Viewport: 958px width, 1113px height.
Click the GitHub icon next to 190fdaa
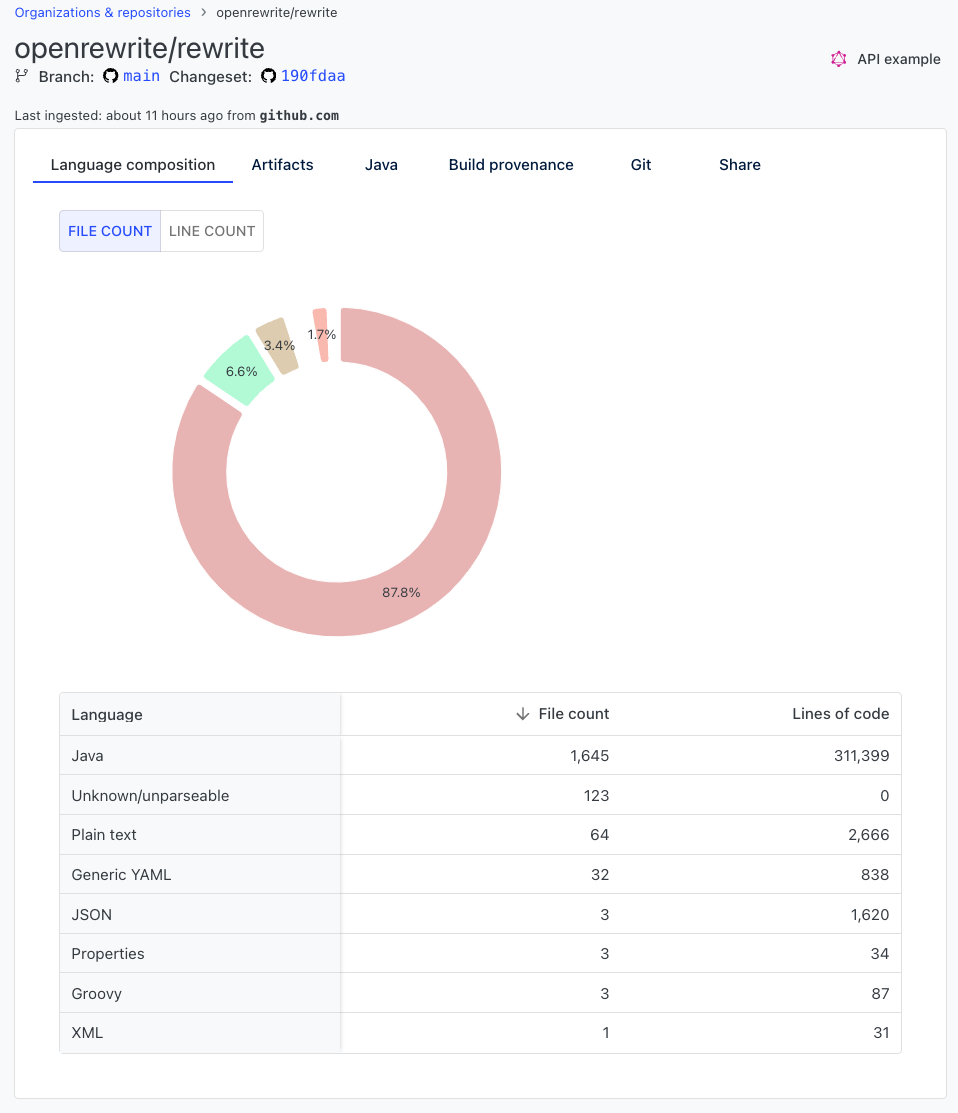(268, 76)
